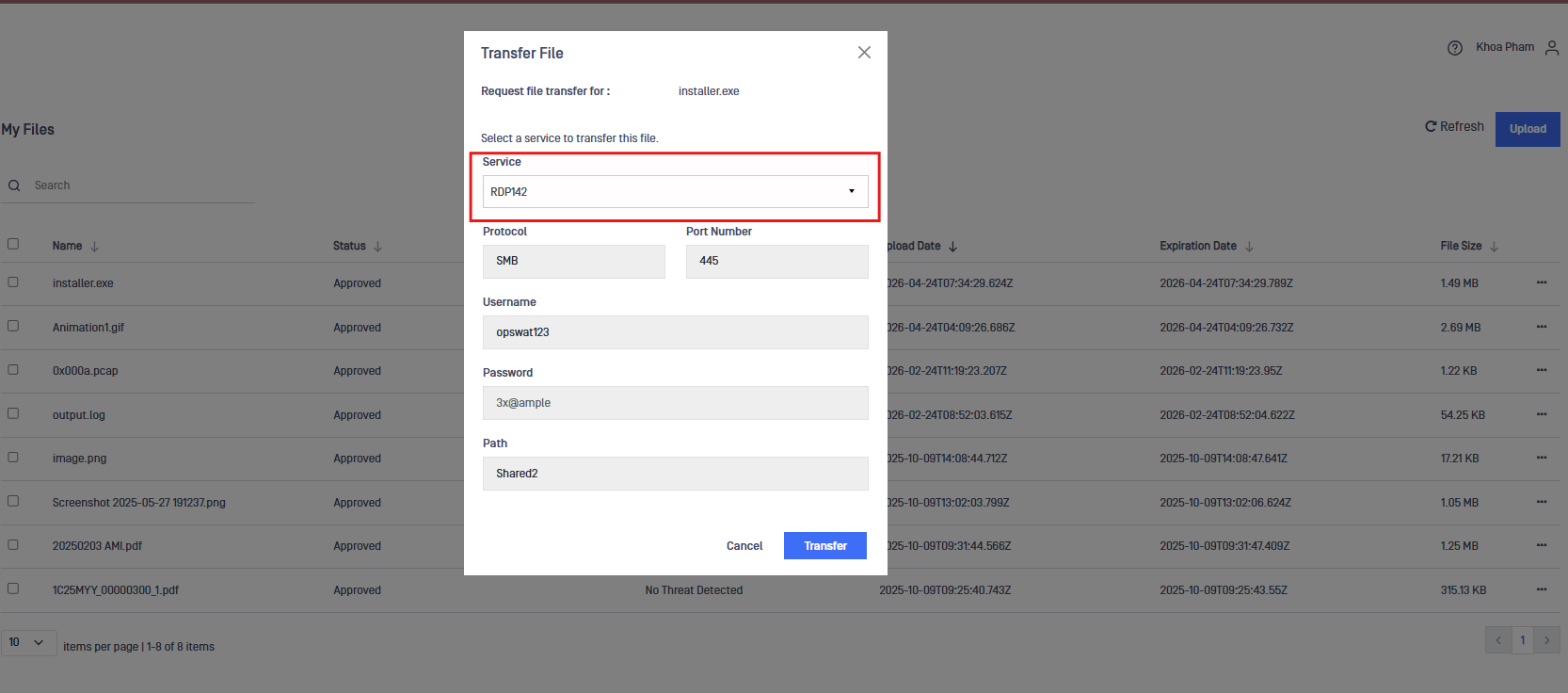Toggle the select-all header checkbox

coord(13,244)
